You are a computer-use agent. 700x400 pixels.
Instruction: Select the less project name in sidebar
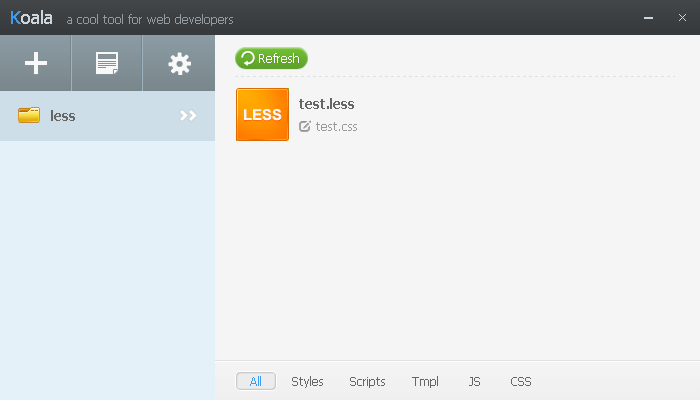[63, 116]
